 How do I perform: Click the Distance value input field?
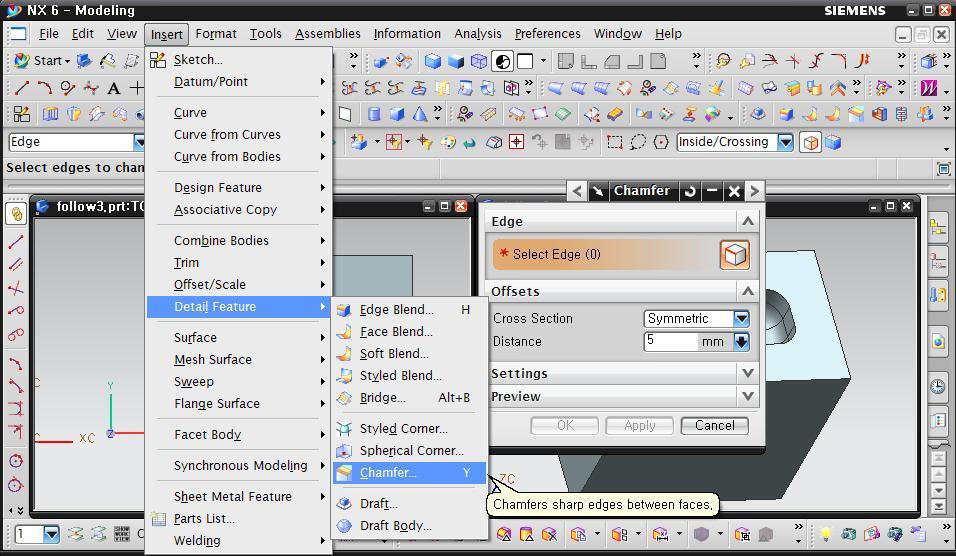[x=670, y=341]
